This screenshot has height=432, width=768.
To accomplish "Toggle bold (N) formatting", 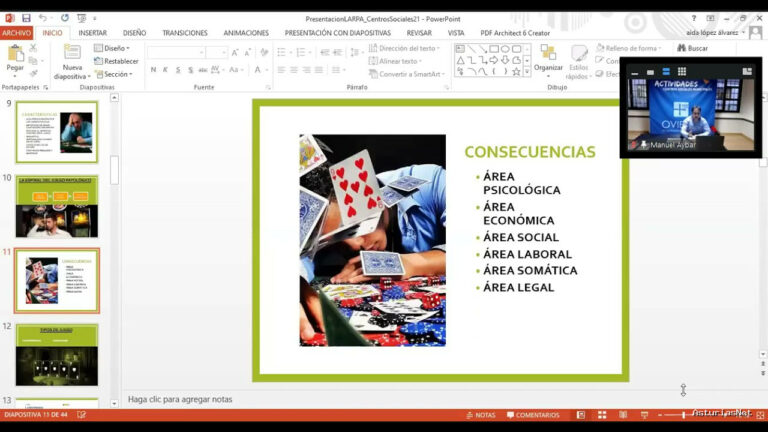I will (153, 70).
